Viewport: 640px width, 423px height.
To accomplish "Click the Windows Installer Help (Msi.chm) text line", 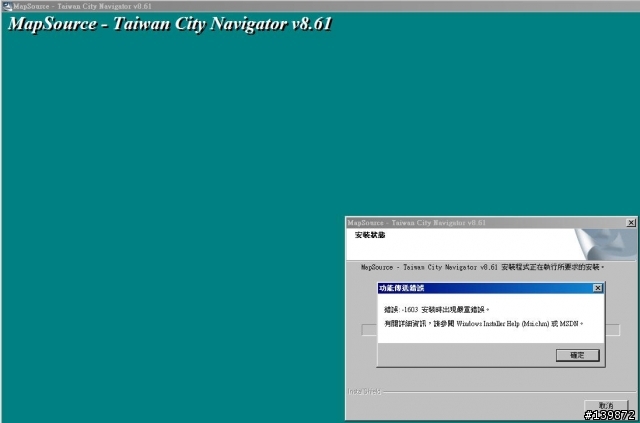I will coord(484,324).
